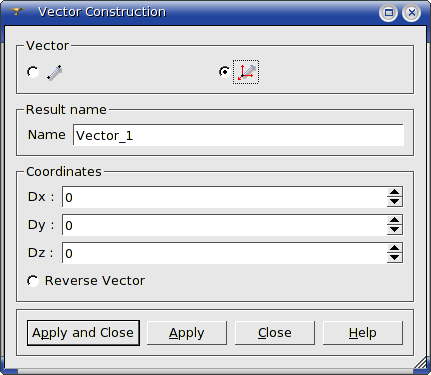431x375 pixels.
Task: Focus the Name field containing Vector_1
Action: pos(238,135)
